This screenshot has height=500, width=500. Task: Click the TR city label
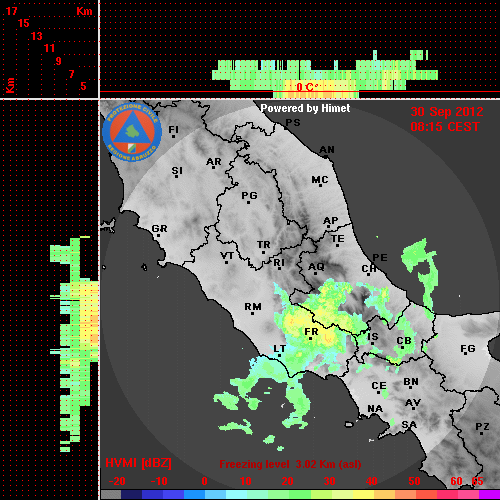coord(263,245)
